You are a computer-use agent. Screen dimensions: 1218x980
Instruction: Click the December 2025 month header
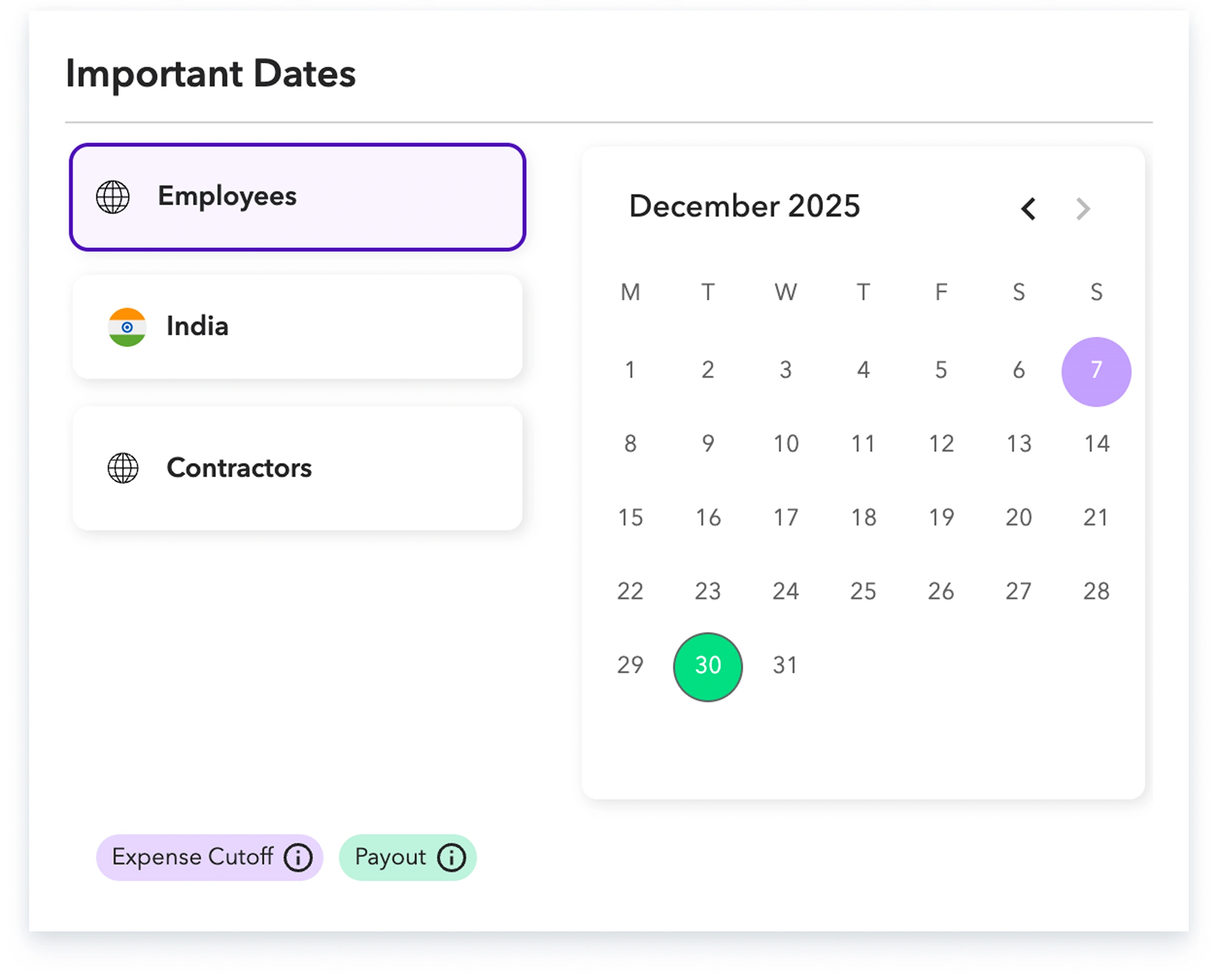pos(744,207)
